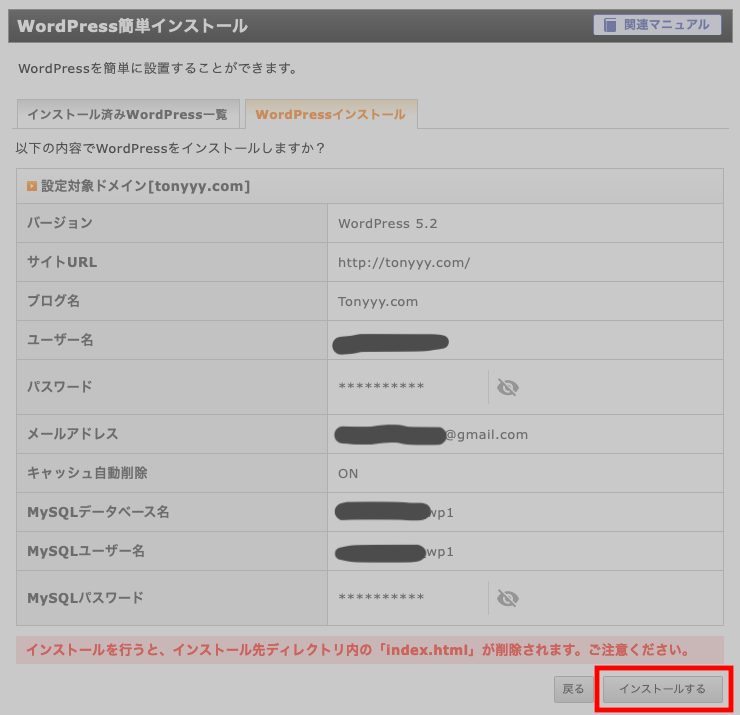Open the 関連マニュアル manual button
This screenshot has height=715, width=740.
(x=657, y=25)
